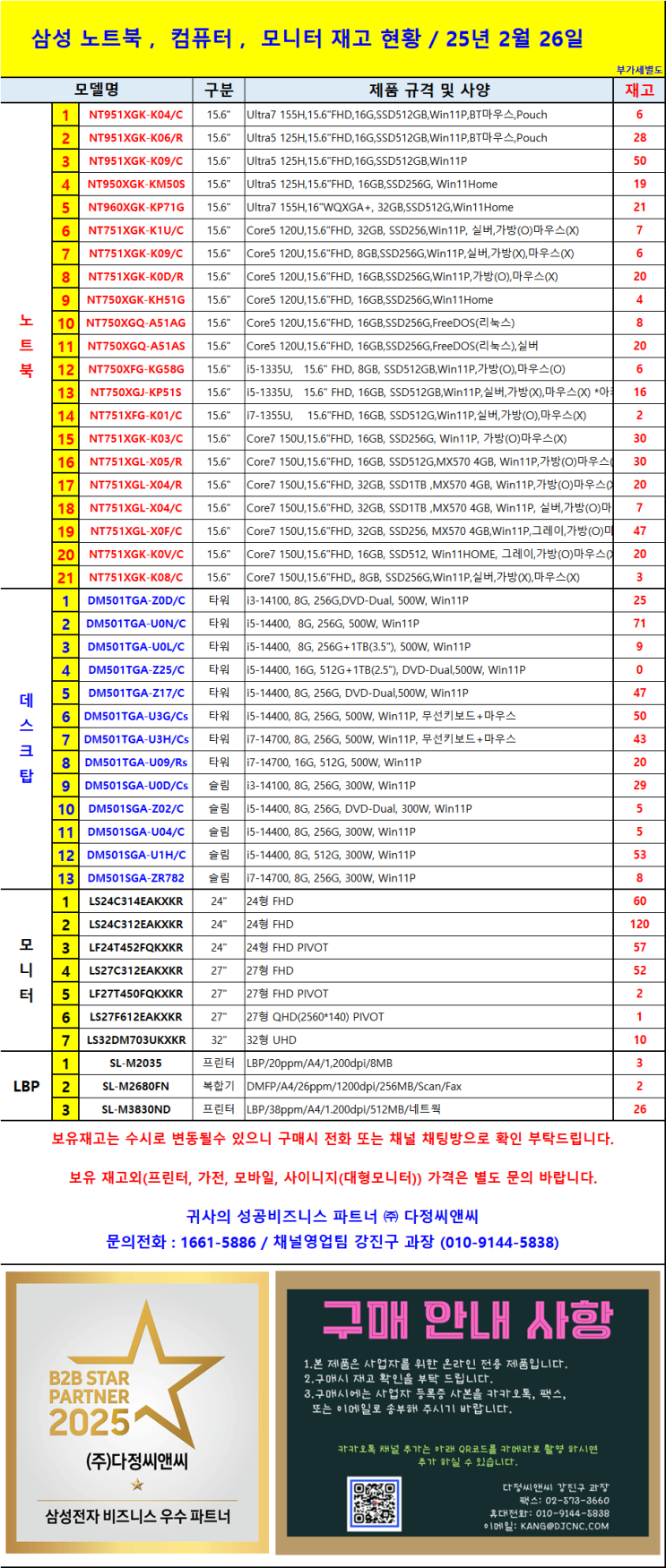Select desktop model DM501TGA-Z0D/C
This screenshot has height=1568, width=666.
pyautogui.click(x=135, y=600)
